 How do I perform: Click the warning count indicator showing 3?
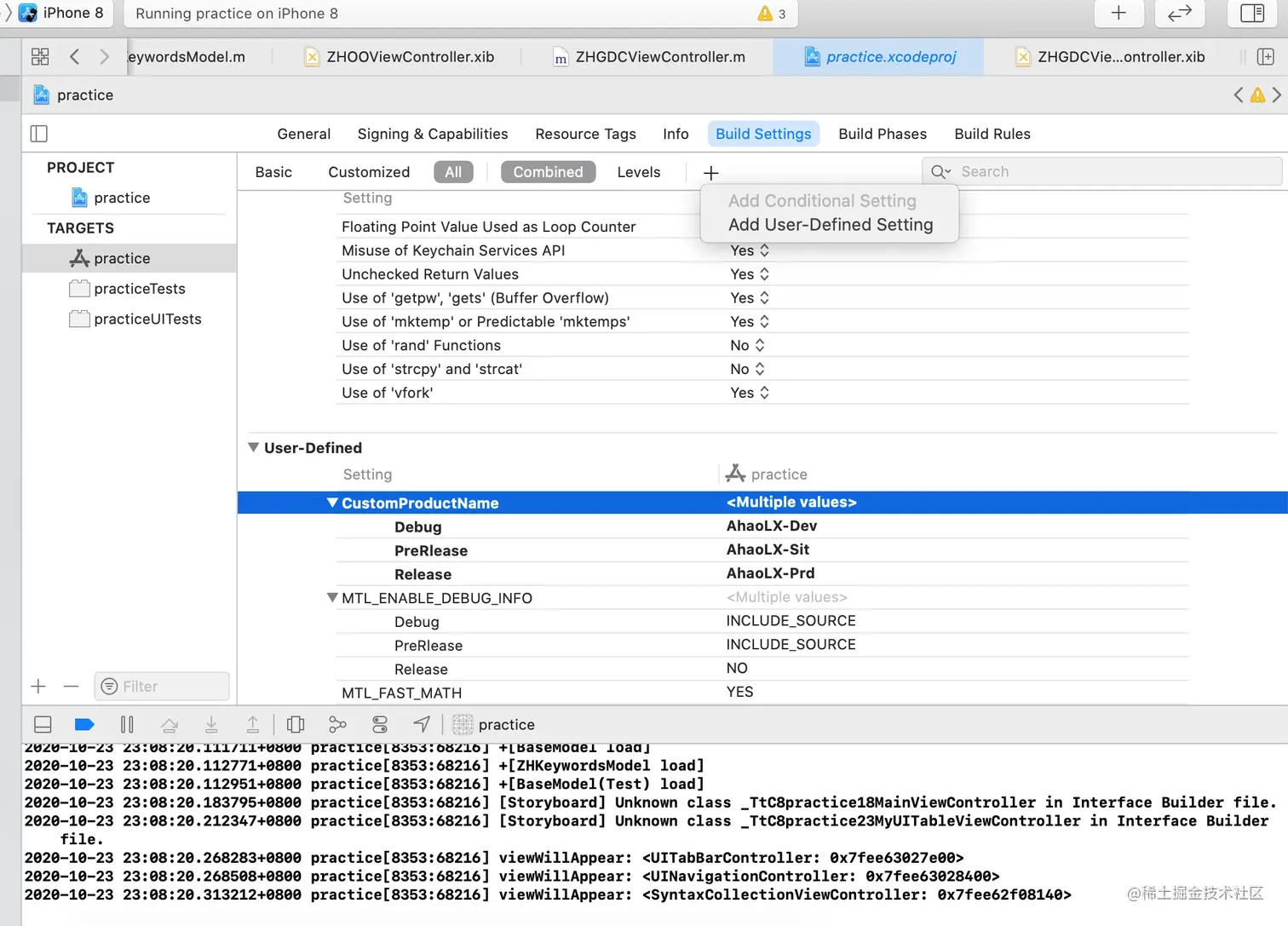772,14
